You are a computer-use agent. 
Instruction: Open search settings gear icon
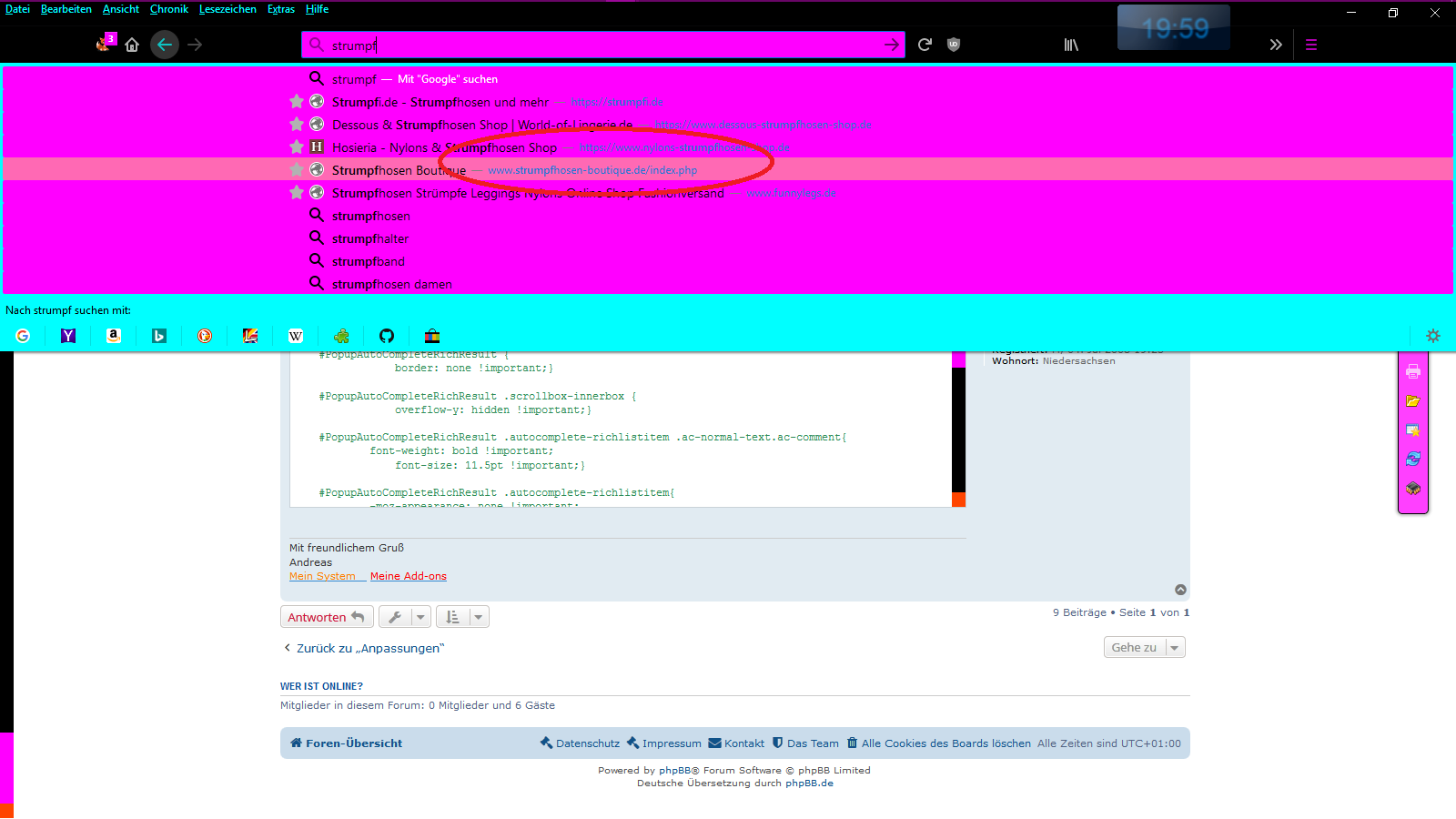pyautogui.click(x=1433, y=336)
